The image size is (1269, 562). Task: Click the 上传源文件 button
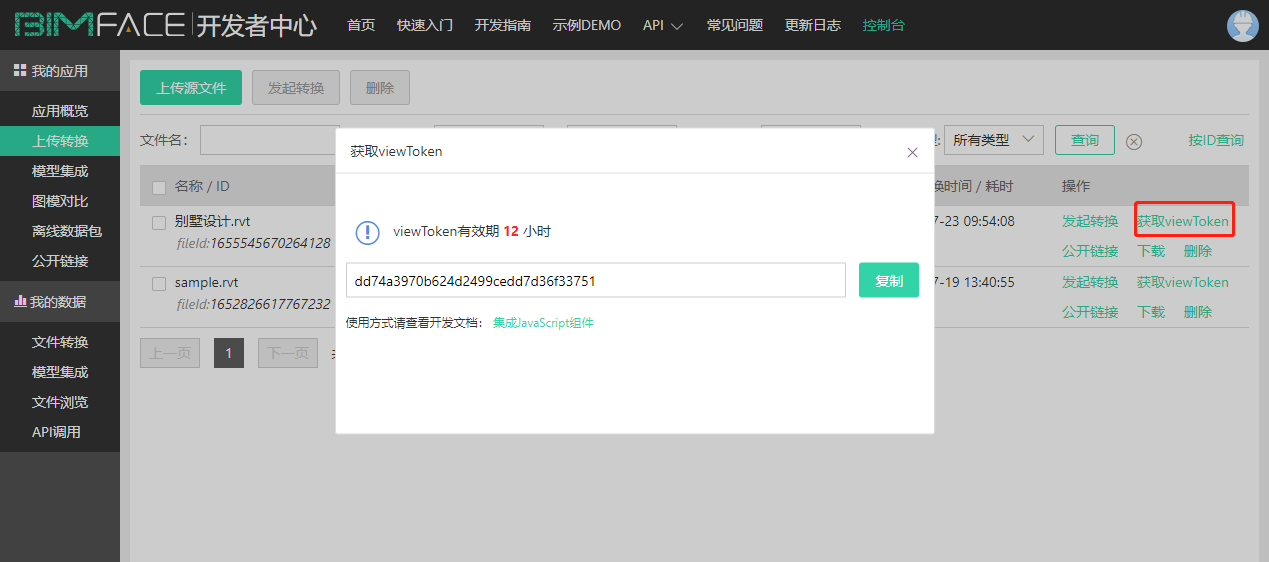[191, 88]
